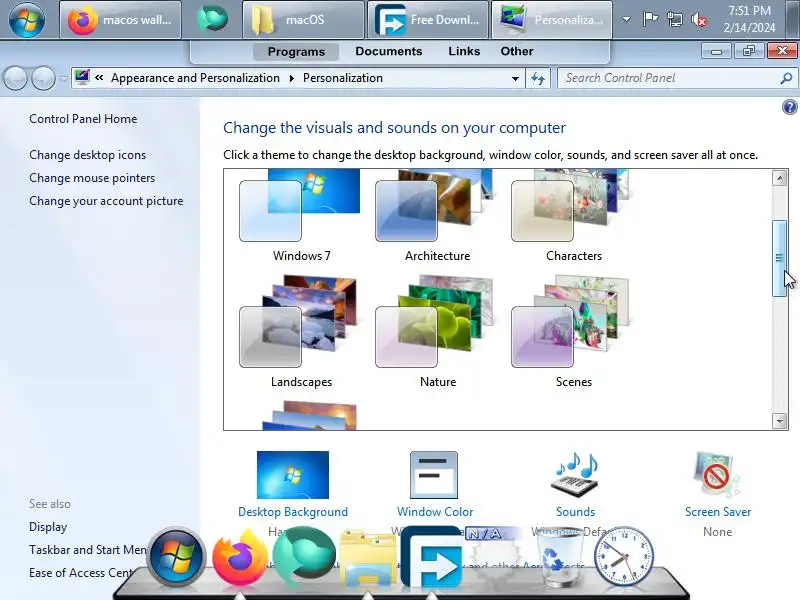Click the Windows orb in the dock
800x600 pixels.
pyautogui.click(x=176, y=557)
